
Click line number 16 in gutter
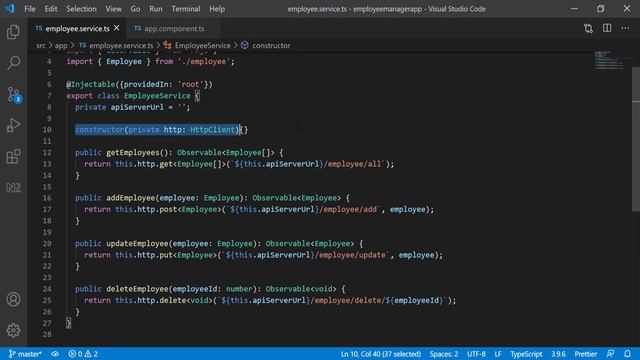[x=47, y=198]
